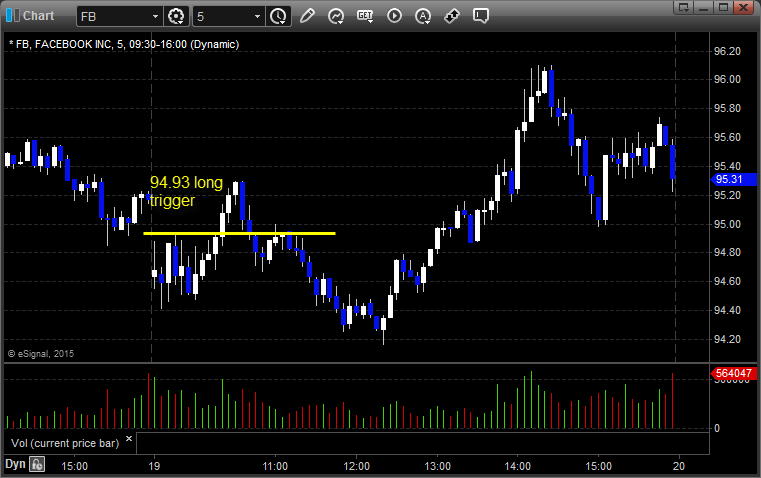Click the volume axis 0 label
Viewport: 761px width, 478px height.
(717, 429)
